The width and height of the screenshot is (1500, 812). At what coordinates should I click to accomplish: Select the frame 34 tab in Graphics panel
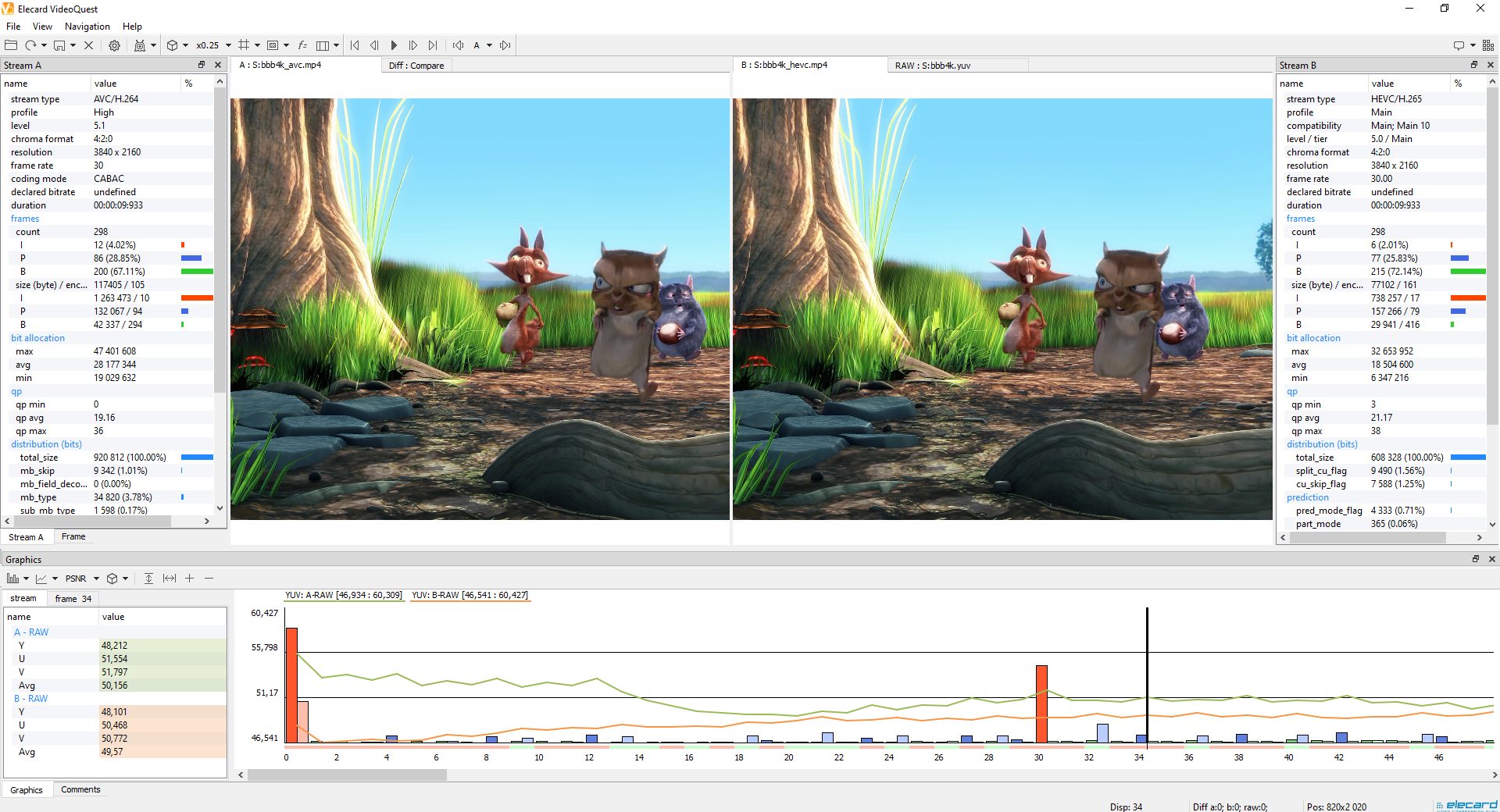[72, 598]
